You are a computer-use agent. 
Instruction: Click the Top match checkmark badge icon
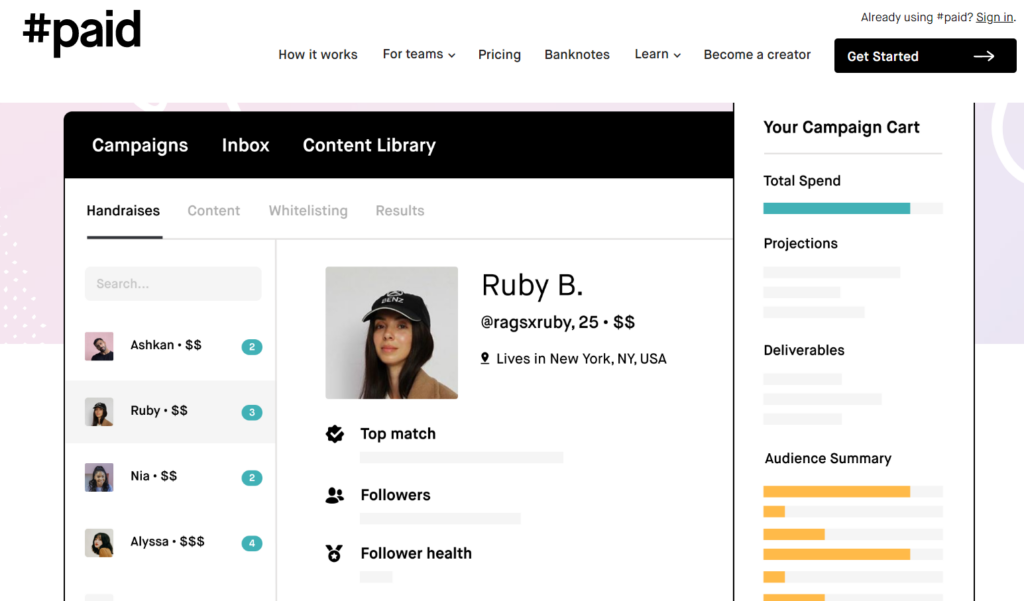pyautogui.click(x=335, y=434)
